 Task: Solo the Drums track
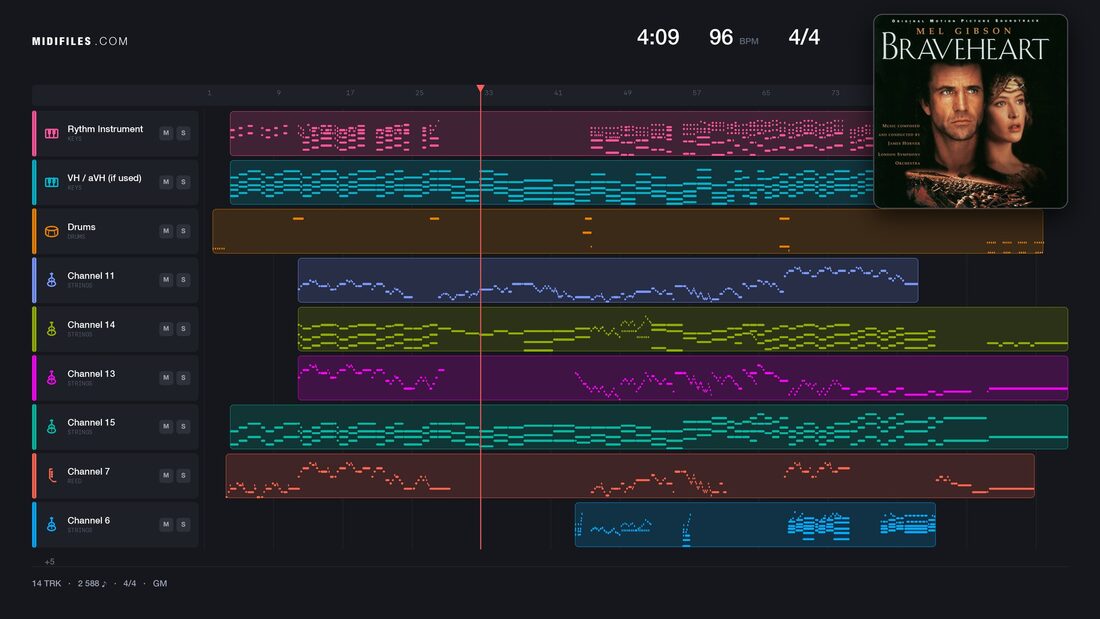pos(183,231)
